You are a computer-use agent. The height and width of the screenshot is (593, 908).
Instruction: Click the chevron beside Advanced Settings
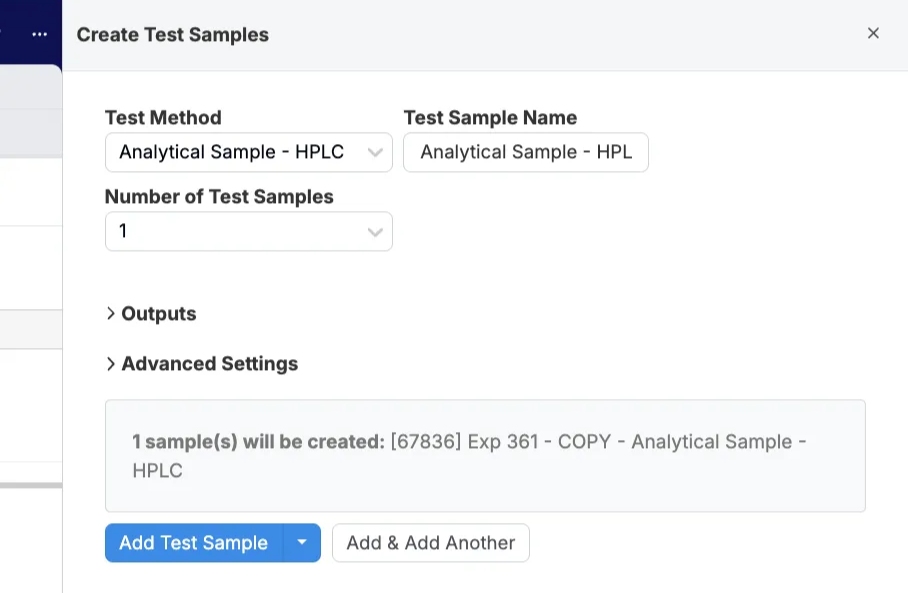point(111,364)
